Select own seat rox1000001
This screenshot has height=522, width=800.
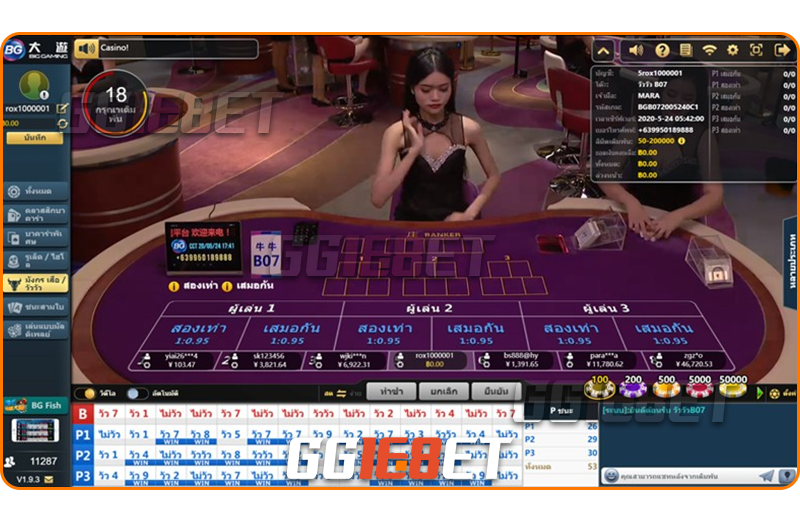[x=428, y=360]
